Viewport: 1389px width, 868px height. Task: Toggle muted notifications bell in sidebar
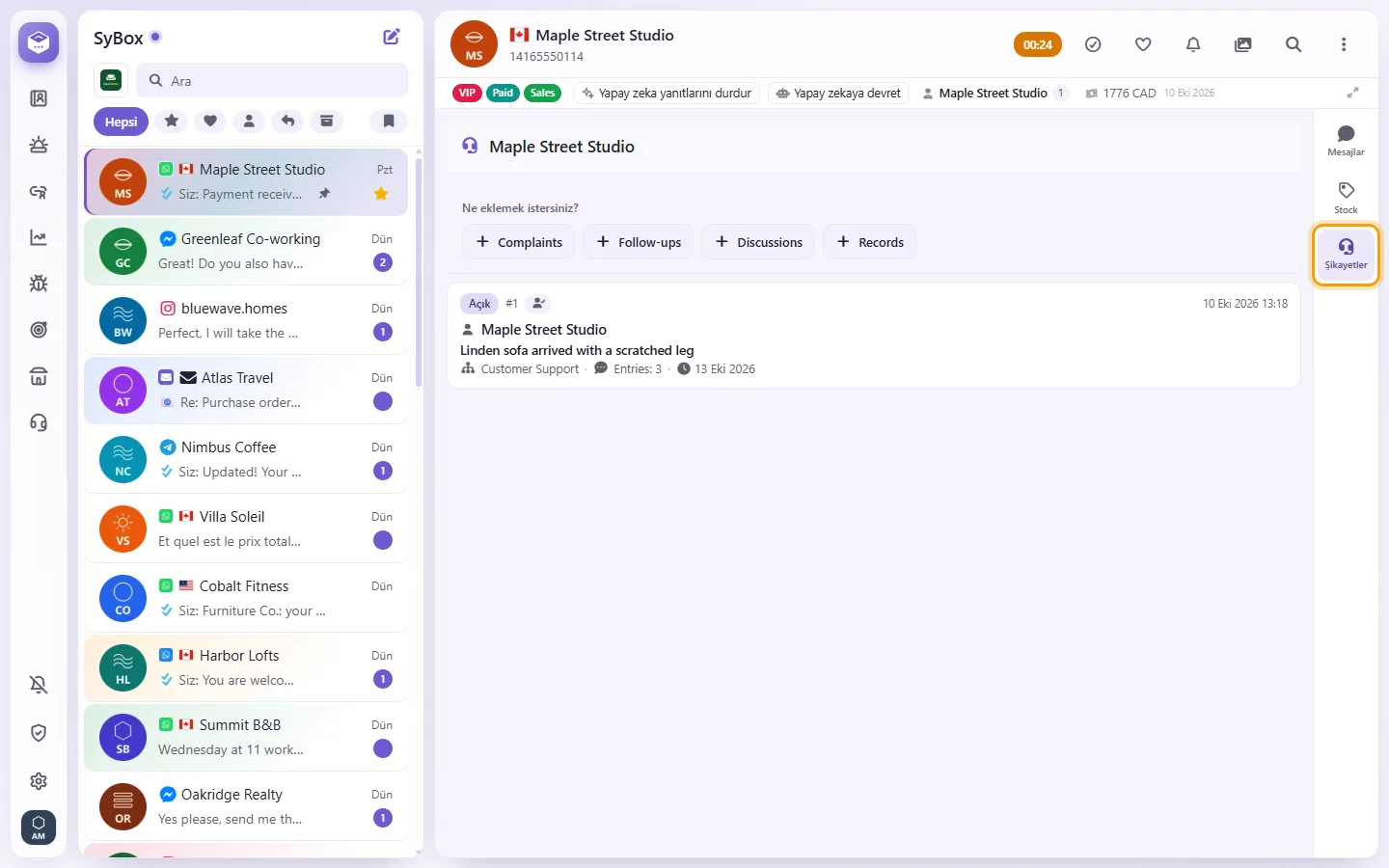(39, 685)
